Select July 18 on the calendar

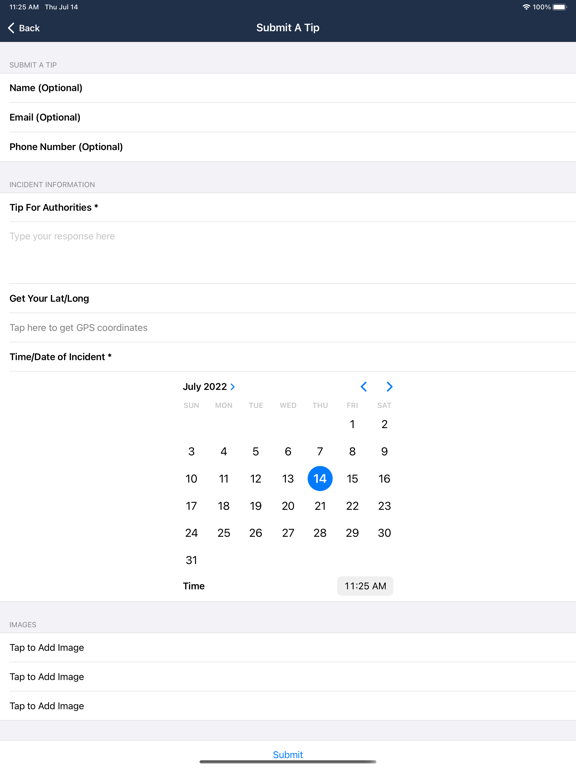[224, 506]
